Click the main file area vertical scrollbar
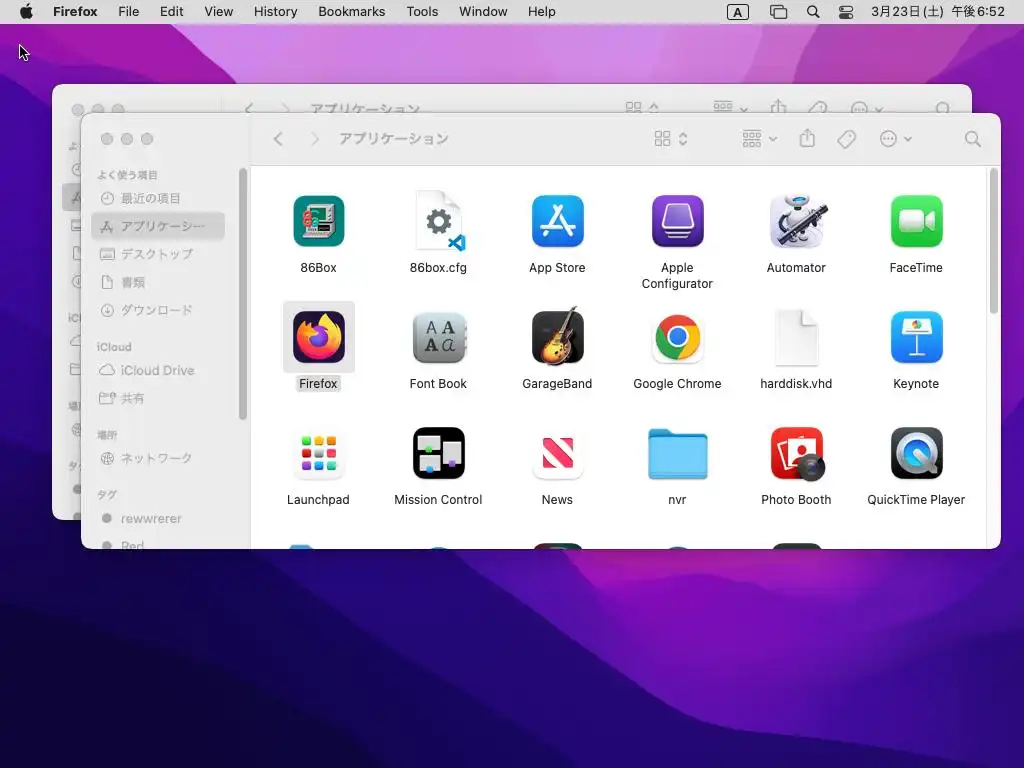This screenshot has width=1024, height=768. pos(993,241)
